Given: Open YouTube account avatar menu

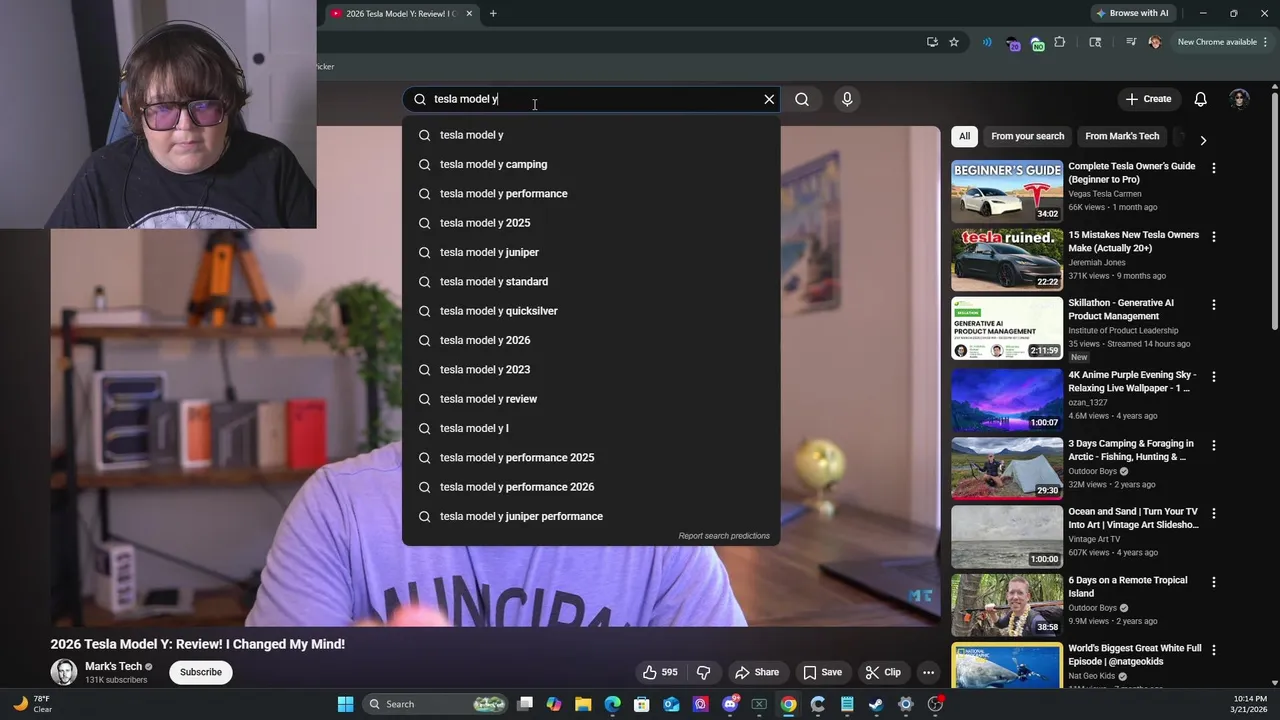Looking at the screenshot, I should click(x=1239, y=99).
